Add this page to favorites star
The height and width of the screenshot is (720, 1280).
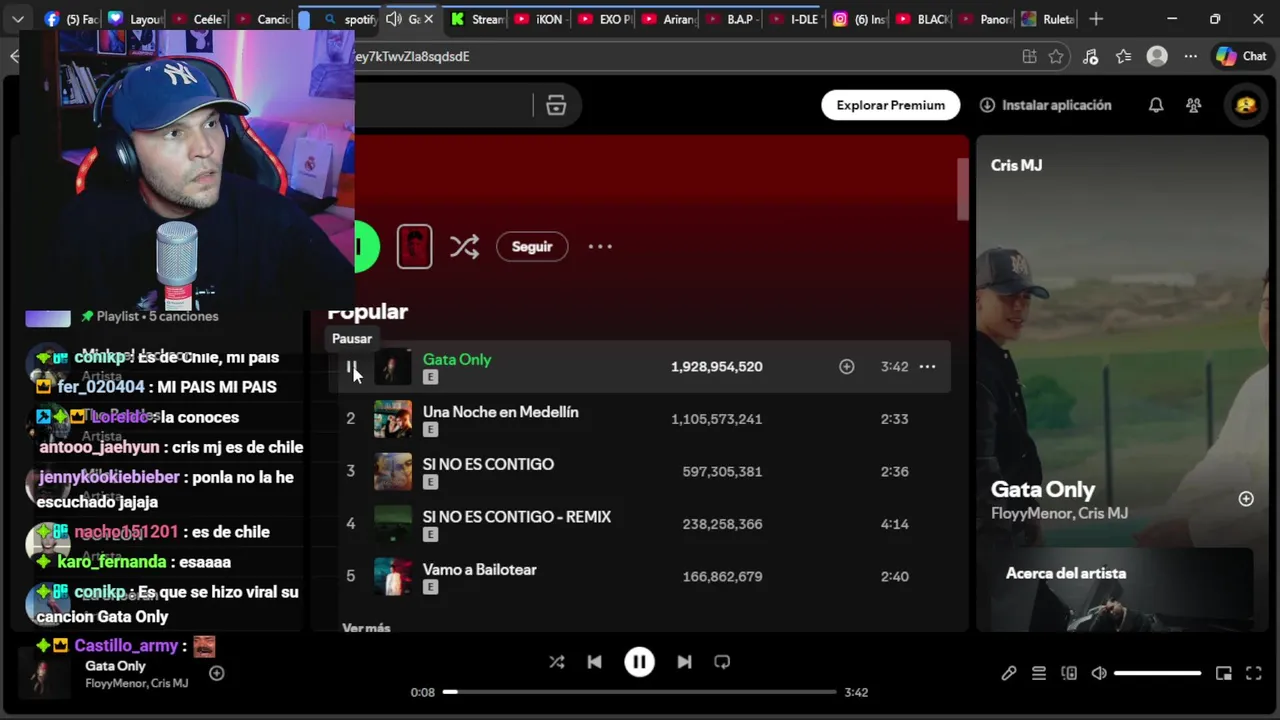(1056, 57)
